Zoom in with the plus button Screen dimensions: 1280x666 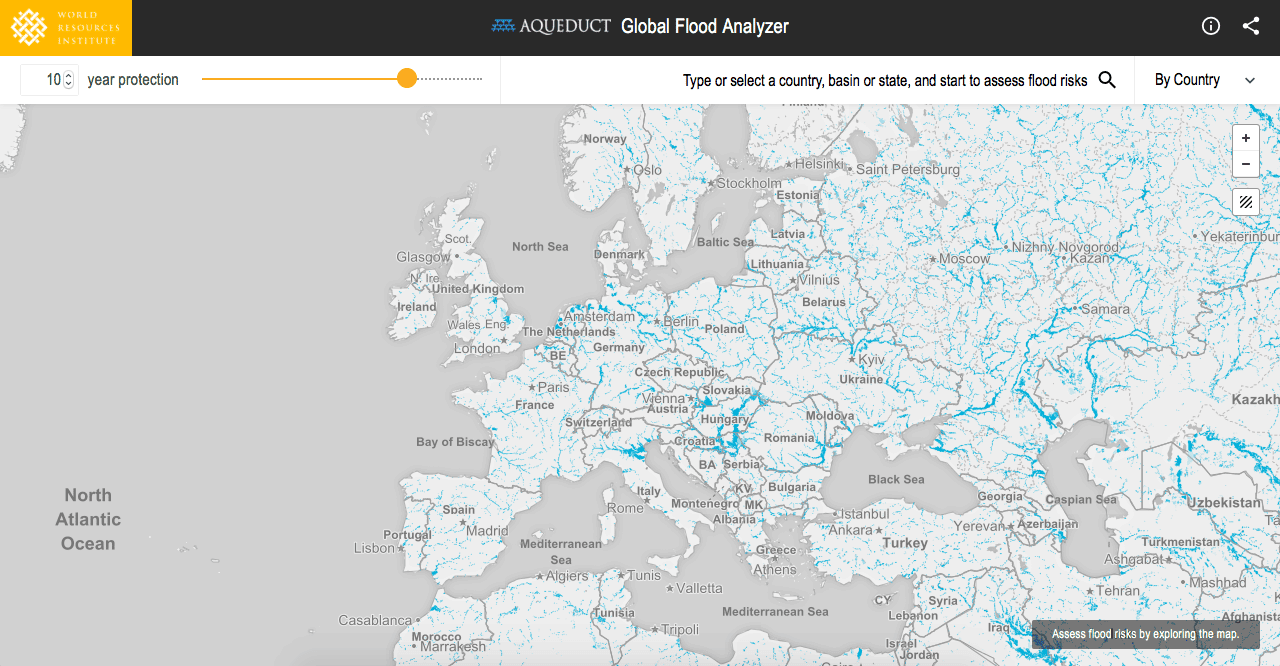click(1246, 138)
